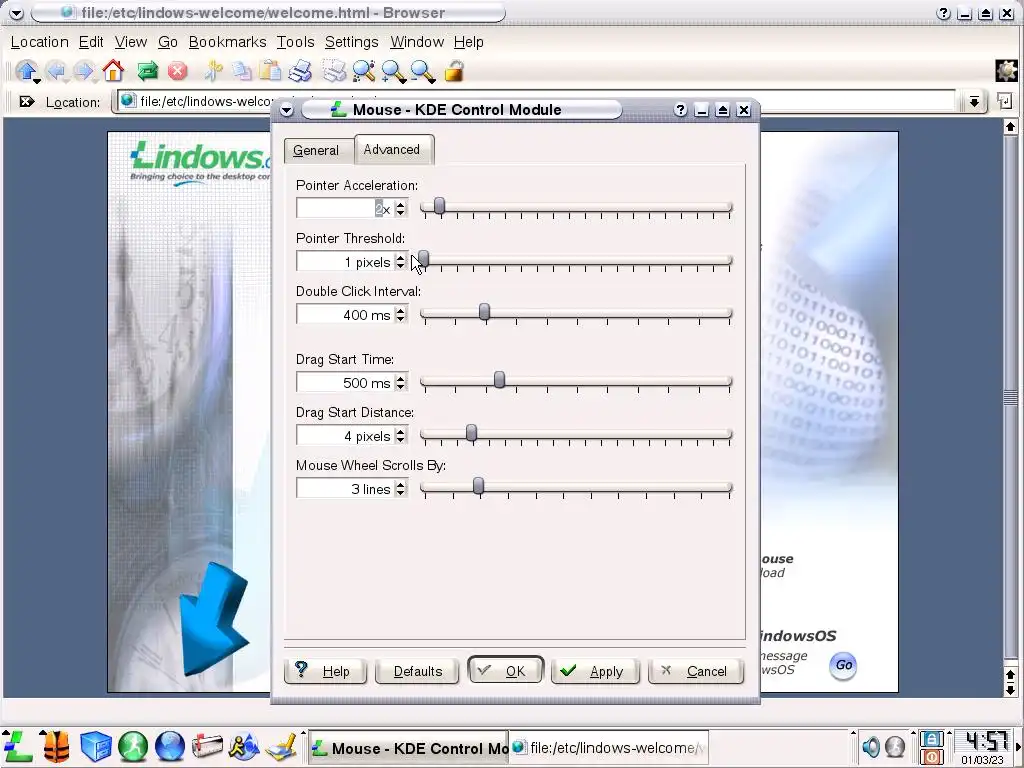The height and width of the screenshot is (768, 1024).
Task: Click the Up navigation arrow in browser toolbar
Action: tap(27, 71)
